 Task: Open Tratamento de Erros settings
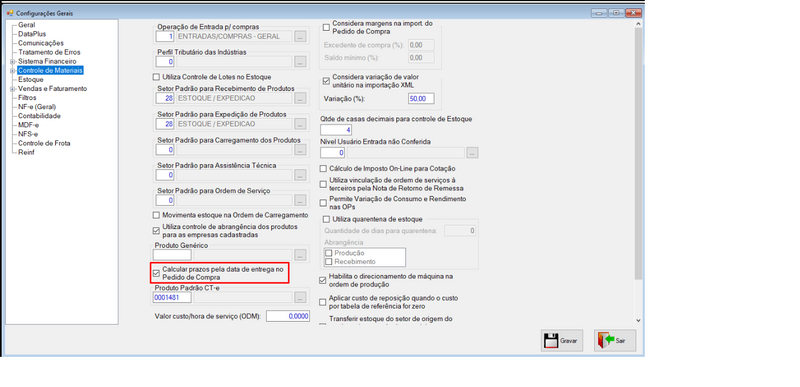click(49, 52)
